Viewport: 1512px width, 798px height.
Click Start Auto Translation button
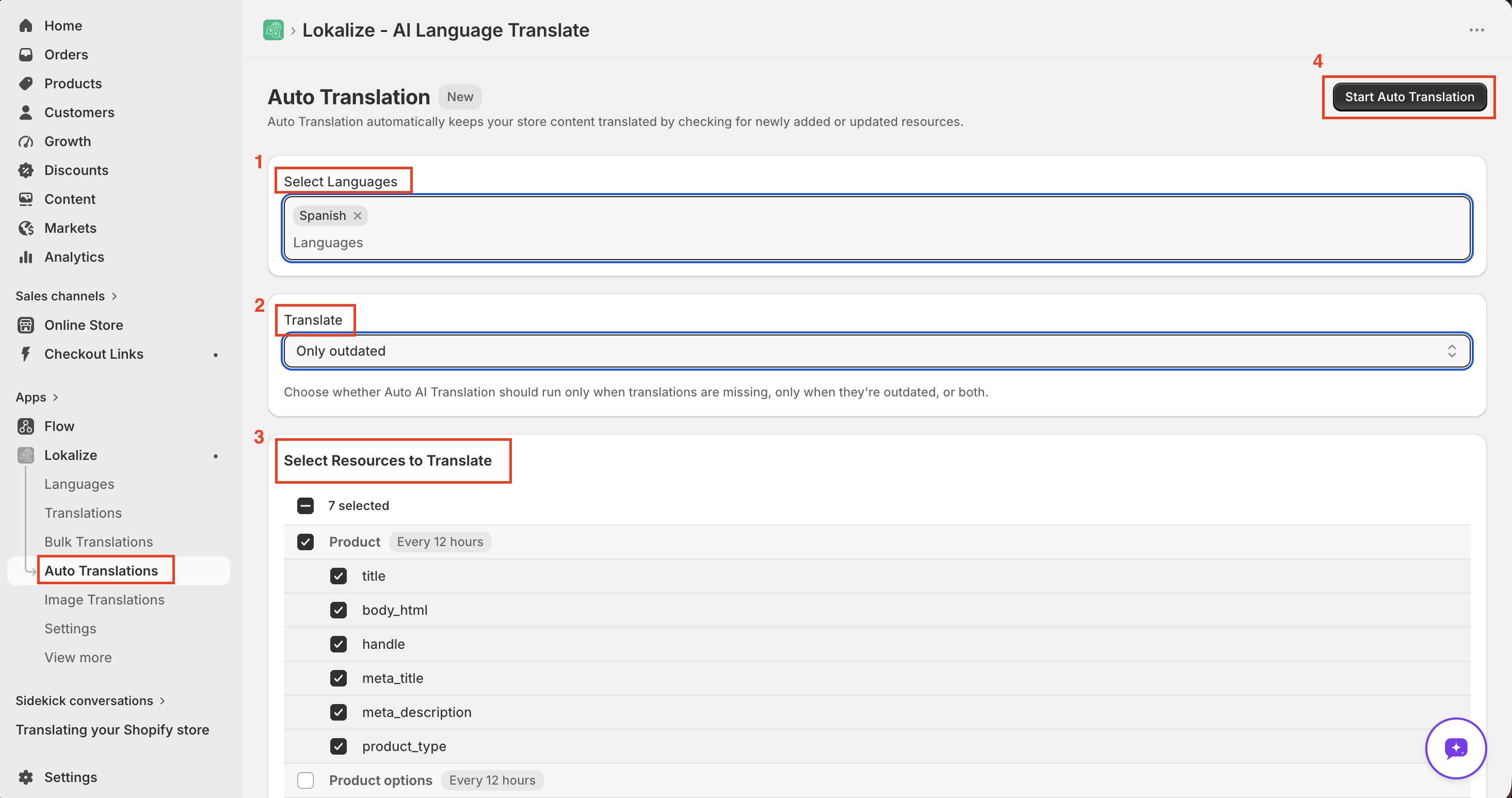[x=1409, y=97]
